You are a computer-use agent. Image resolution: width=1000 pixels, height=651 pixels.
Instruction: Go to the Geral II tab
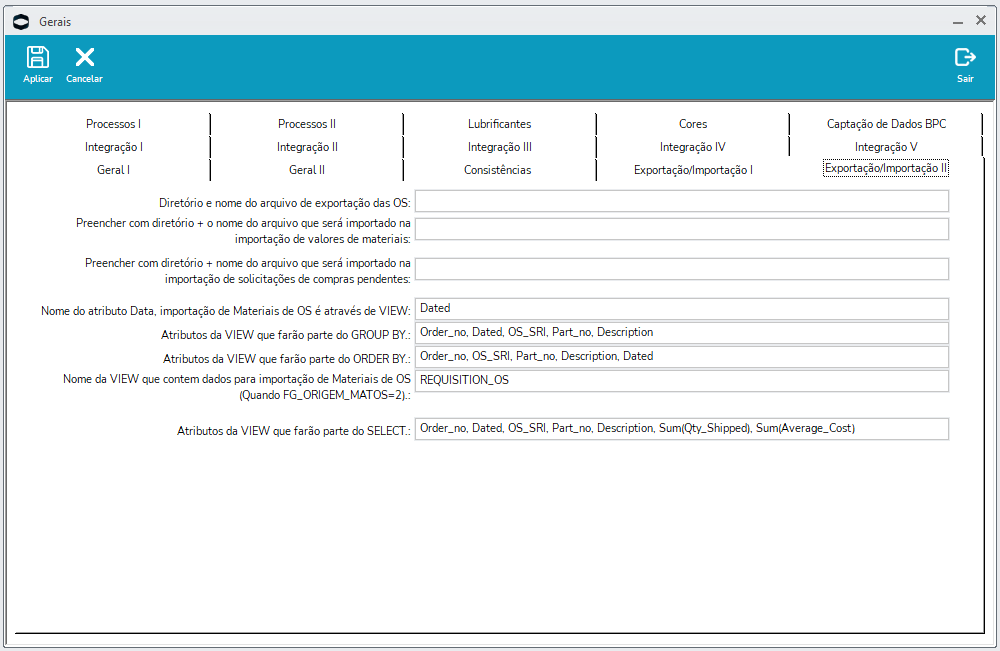(x=307, y=170)
